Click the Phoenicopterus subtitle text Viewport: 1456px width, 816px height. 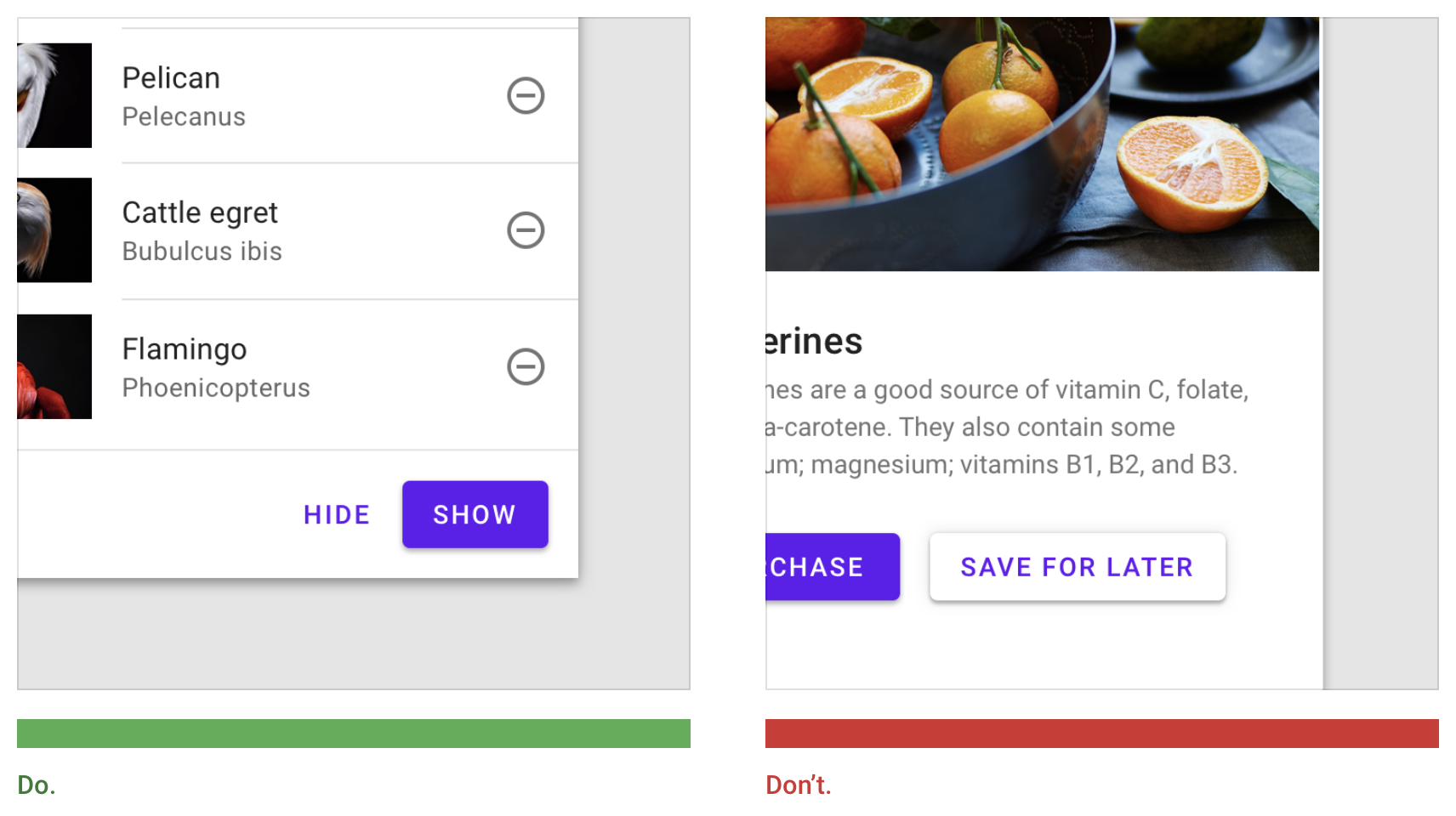tap(216, 388)
